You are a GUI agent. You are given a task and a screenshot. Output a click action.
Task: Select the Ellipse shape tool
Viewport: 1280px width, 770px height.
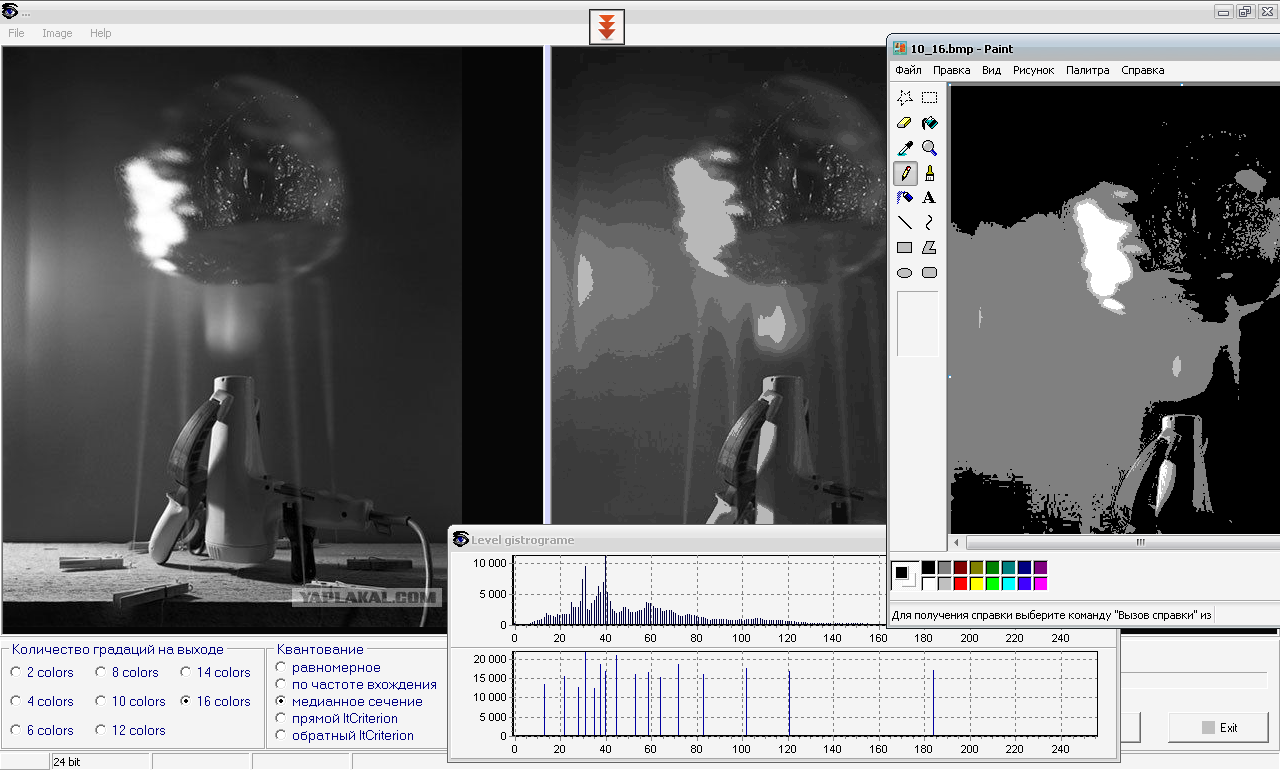[904, 273]
